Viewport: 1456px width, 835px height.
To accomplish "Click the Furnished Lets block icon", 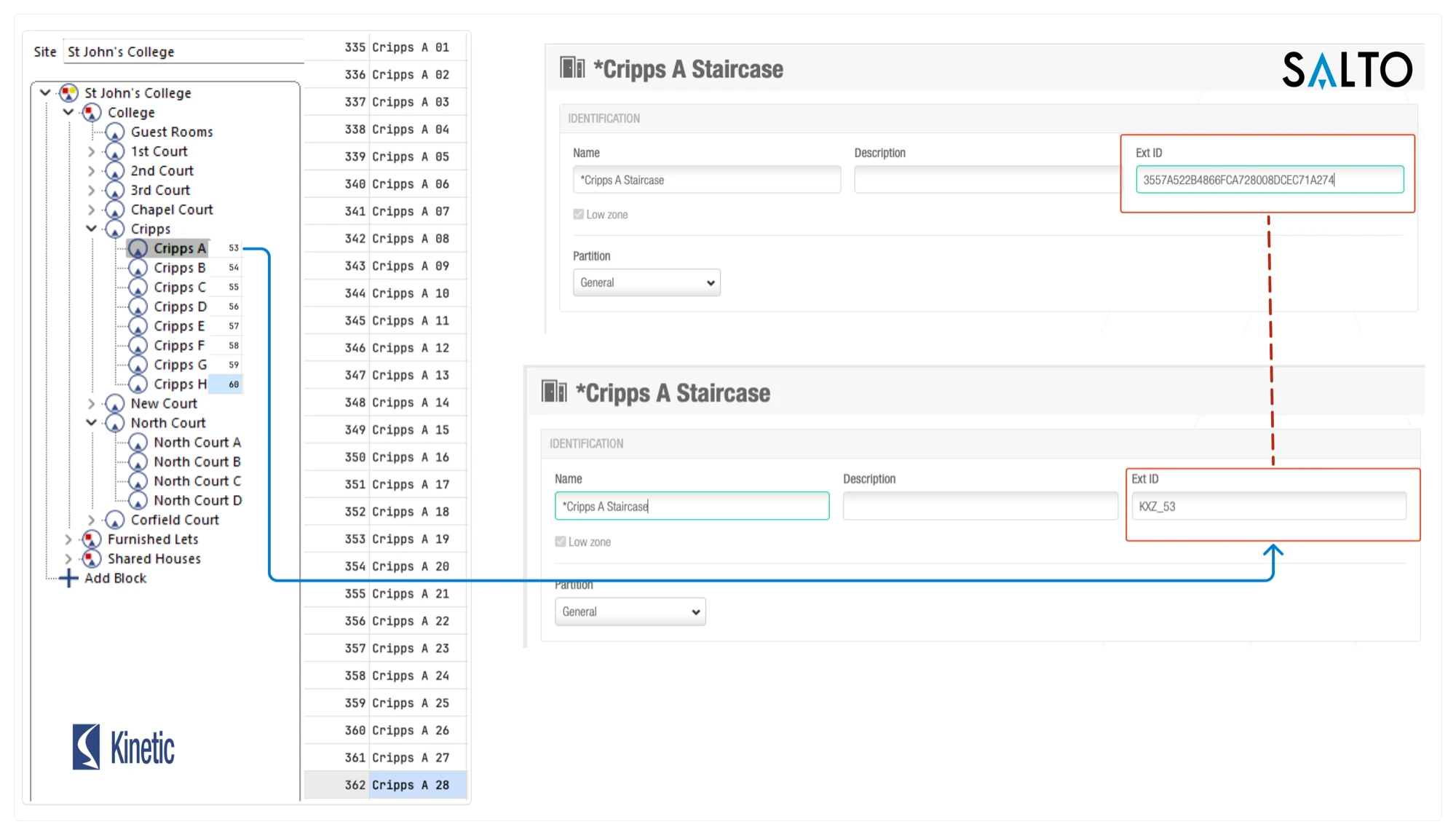I will tap(91, 539).
